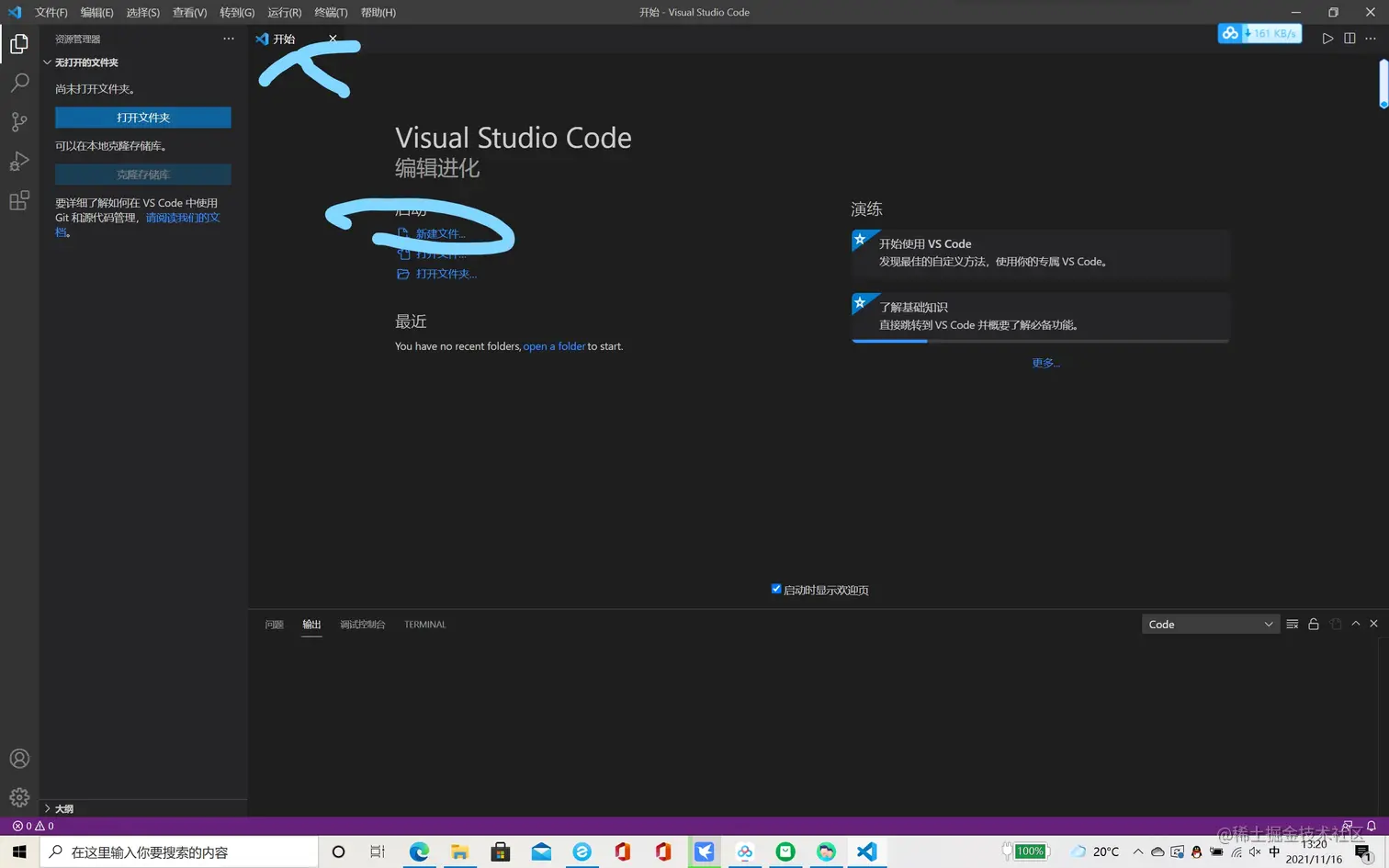Open the 帮助(H) menu
Screen dimensions: 1389x868
378,12
